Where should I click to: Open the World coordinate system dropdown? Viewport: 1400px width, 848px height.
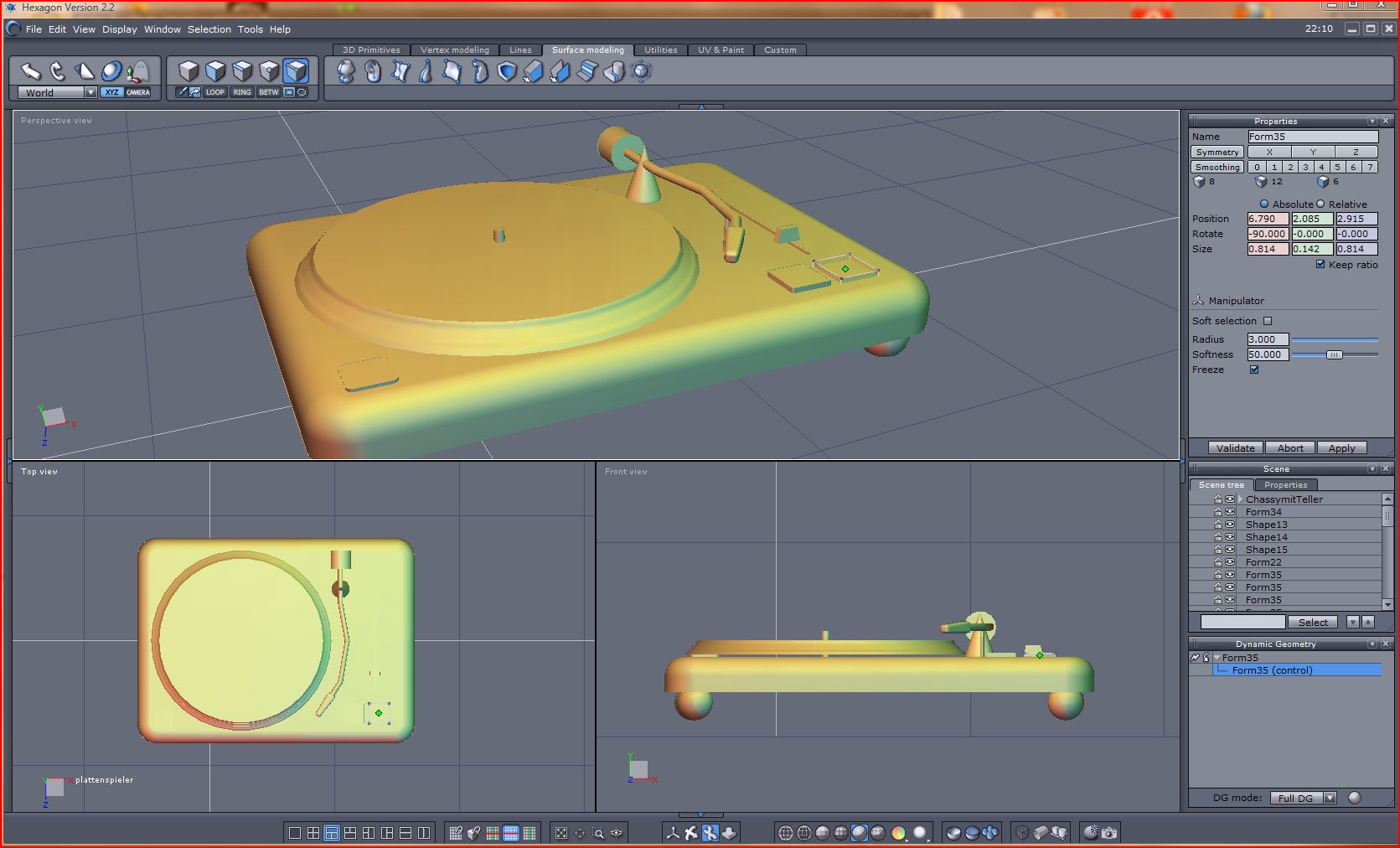tap(90, 92)
